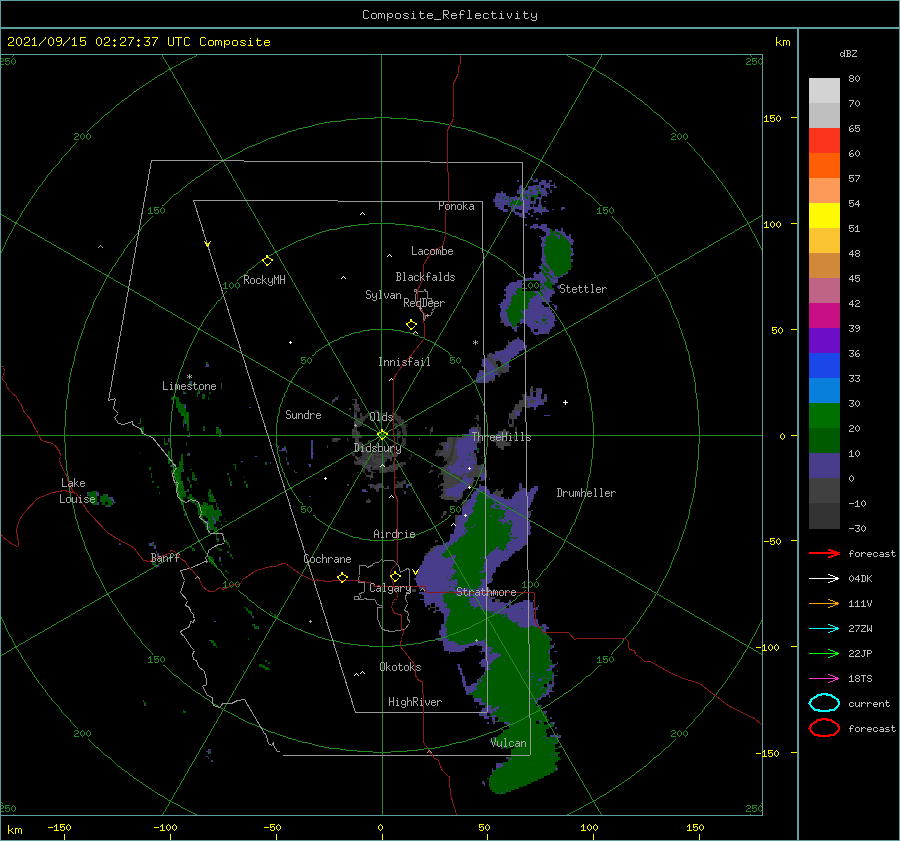The height and width of the screenshot is (841, 900).
Task: Click the Vulcan city label
Action: click(x=508, y=743)
